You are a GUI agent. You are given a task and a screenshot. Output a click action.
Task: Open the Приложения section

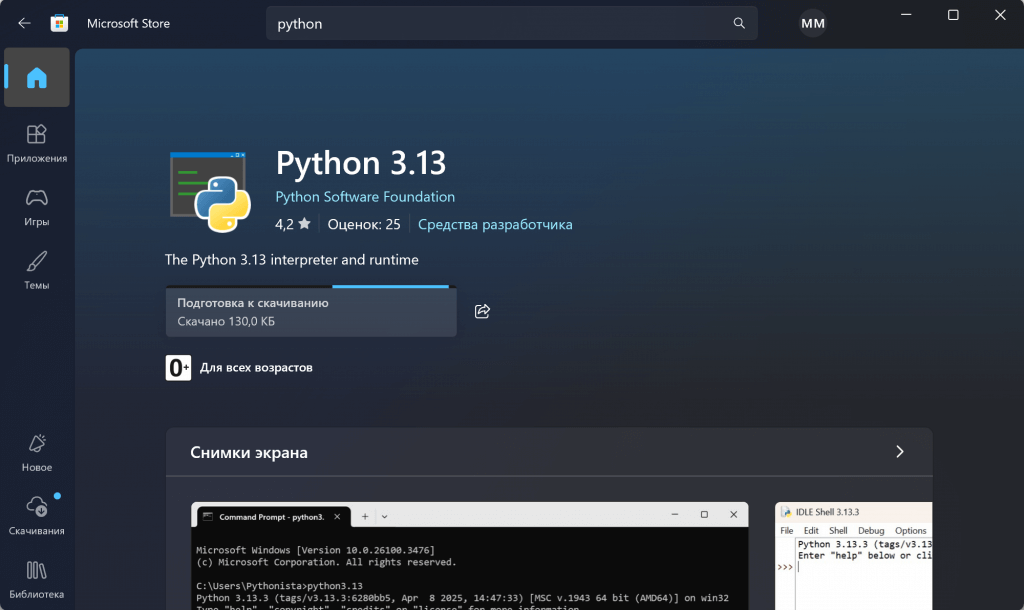point(36,142)
